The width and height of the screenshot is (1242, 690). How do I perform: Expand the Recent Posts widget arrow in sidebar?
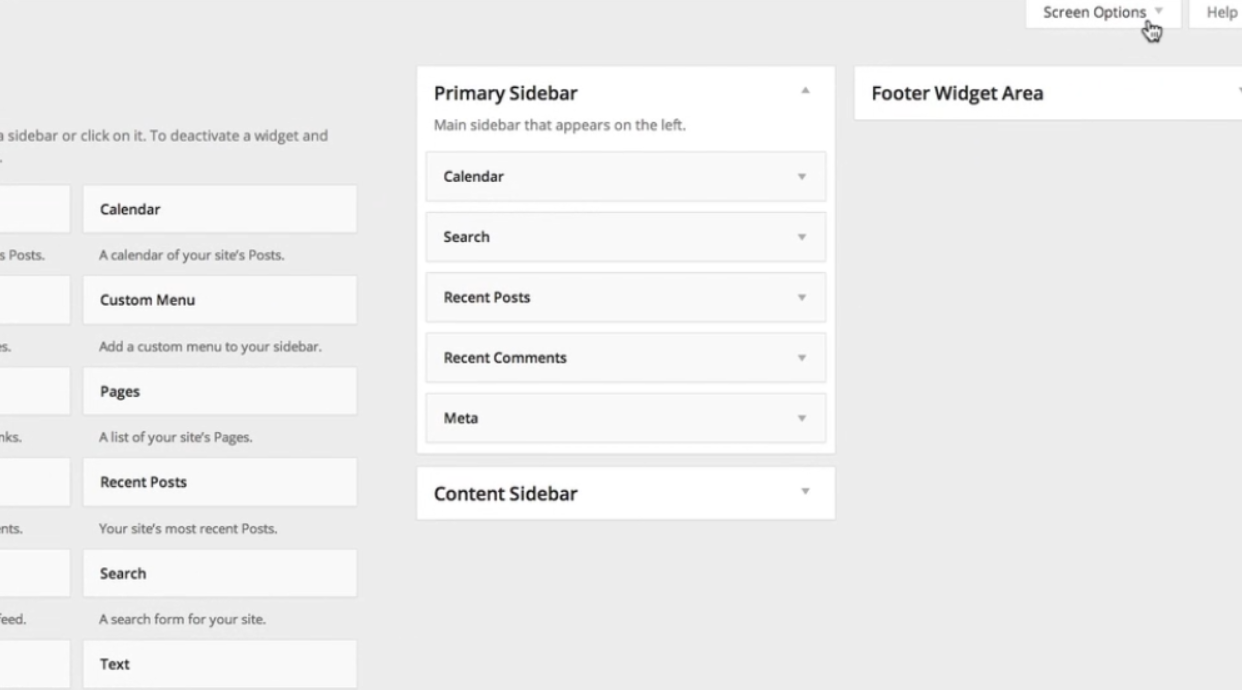801,298
